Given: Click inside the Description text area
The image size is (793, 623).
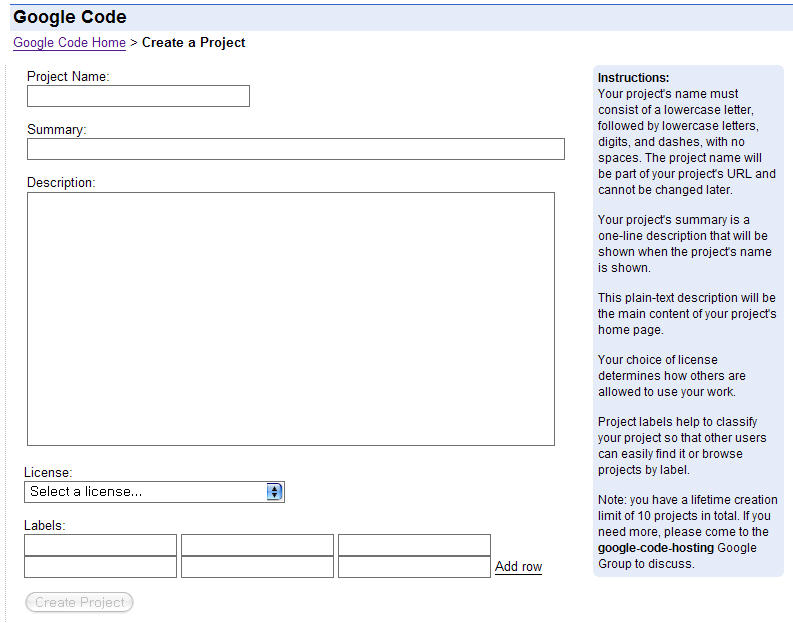Looking at the screenshot, I should (291, 319).
